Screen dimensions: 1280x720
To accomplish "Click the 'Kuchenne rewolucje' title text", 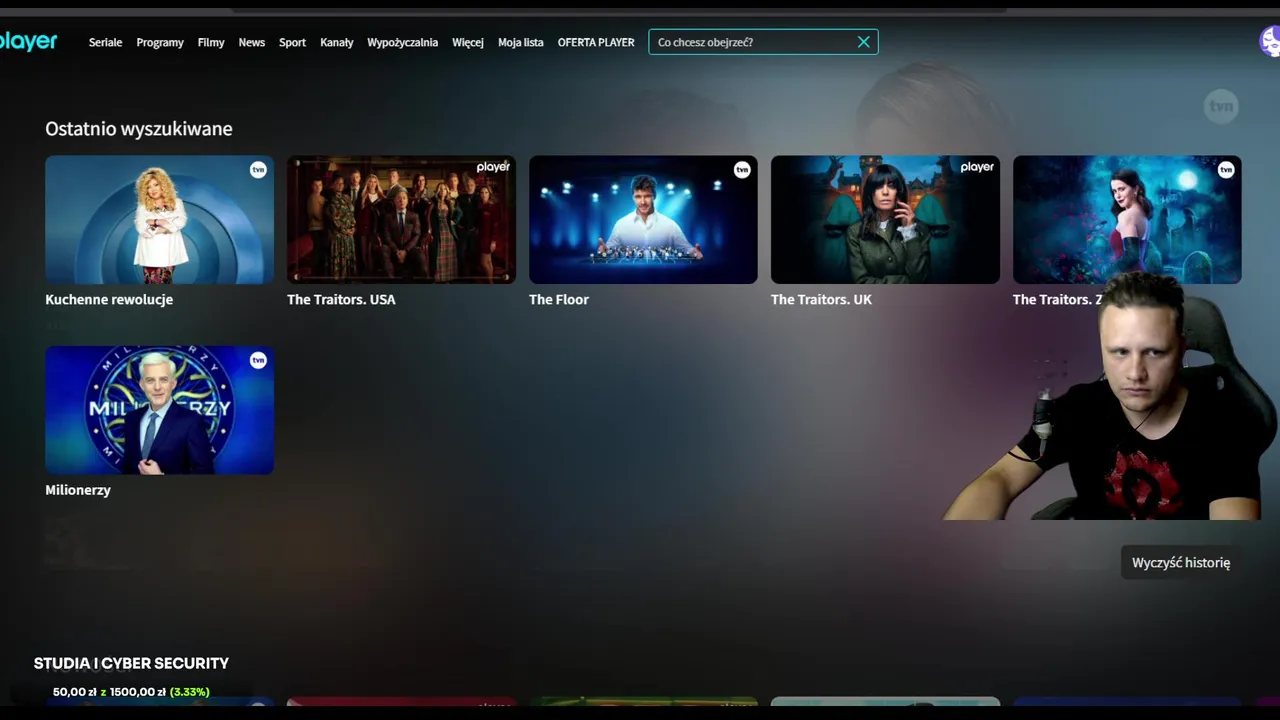I will 109,299.
